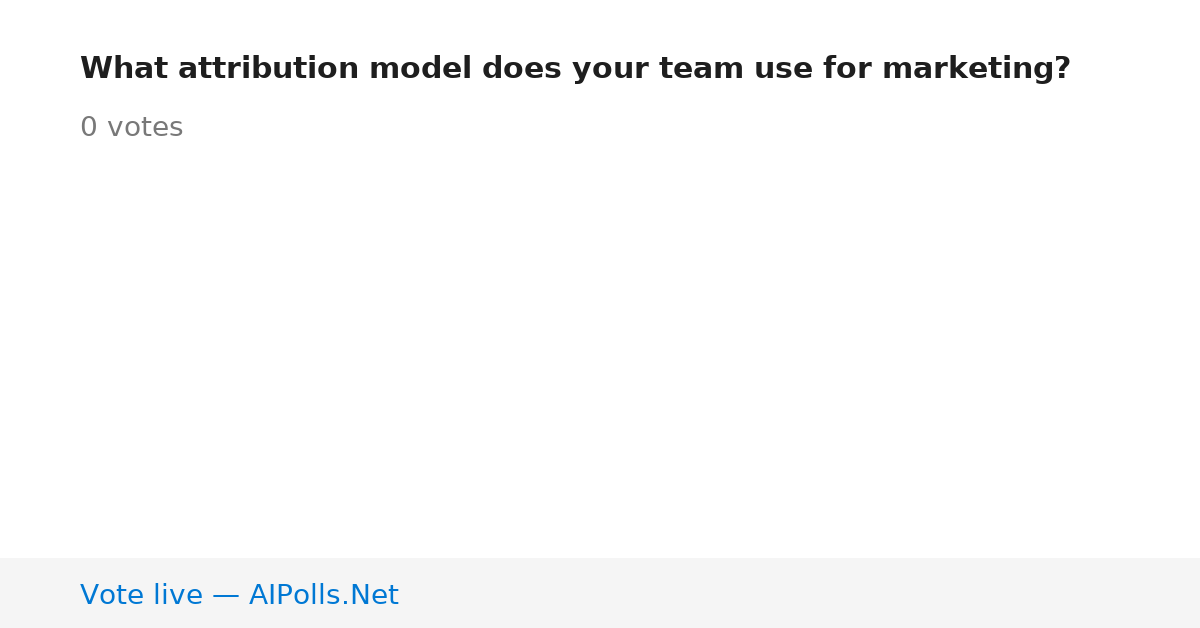Image resolution: width=1200 pixels, height=628 pixels.
Task: Click the word model in the heading
Action: click(x=420, y=69)
